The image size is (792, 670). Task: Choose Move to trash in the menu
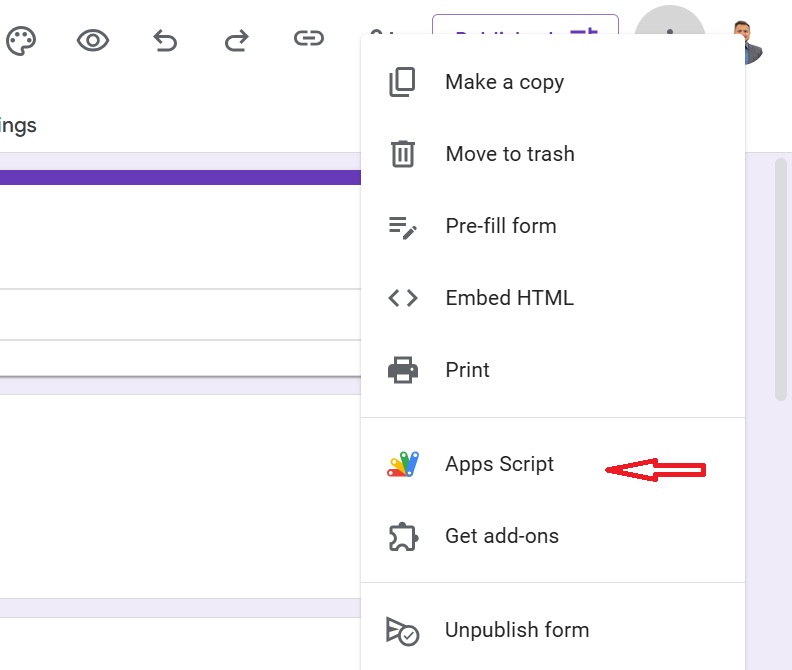(x=509, y=154)
